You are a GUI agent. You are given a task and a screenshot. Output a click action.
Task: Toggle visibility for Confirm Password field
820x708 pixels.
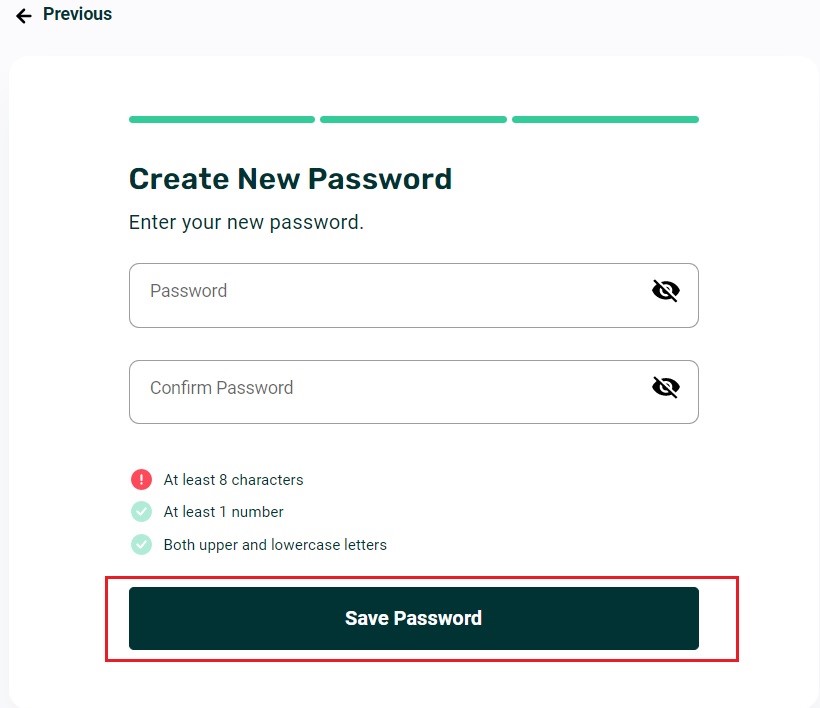[665, 387]
